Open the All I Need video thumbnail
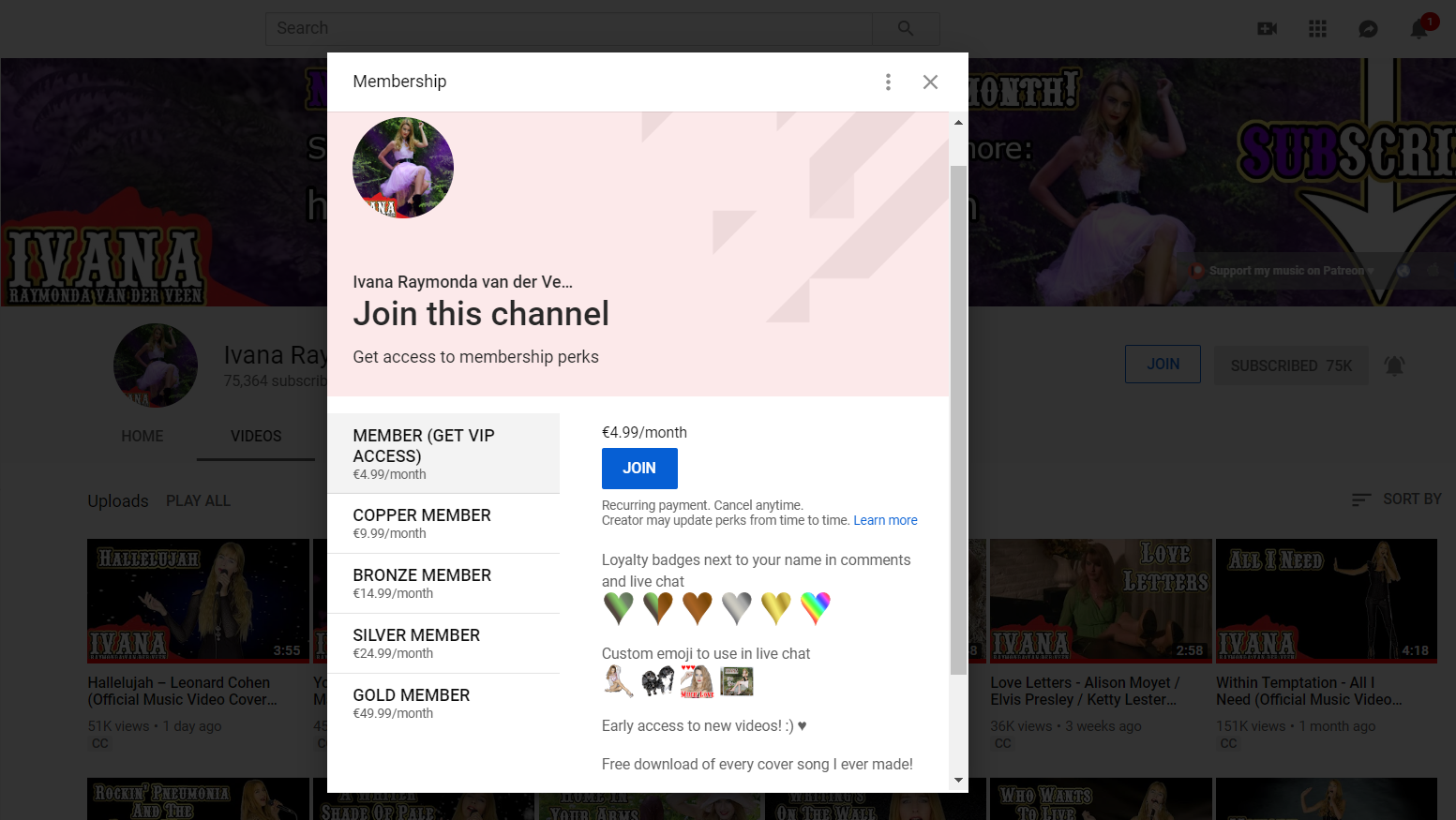The height and width of the screenshot is (820, 1456). pyautogui.click(x=1327, y=601)
